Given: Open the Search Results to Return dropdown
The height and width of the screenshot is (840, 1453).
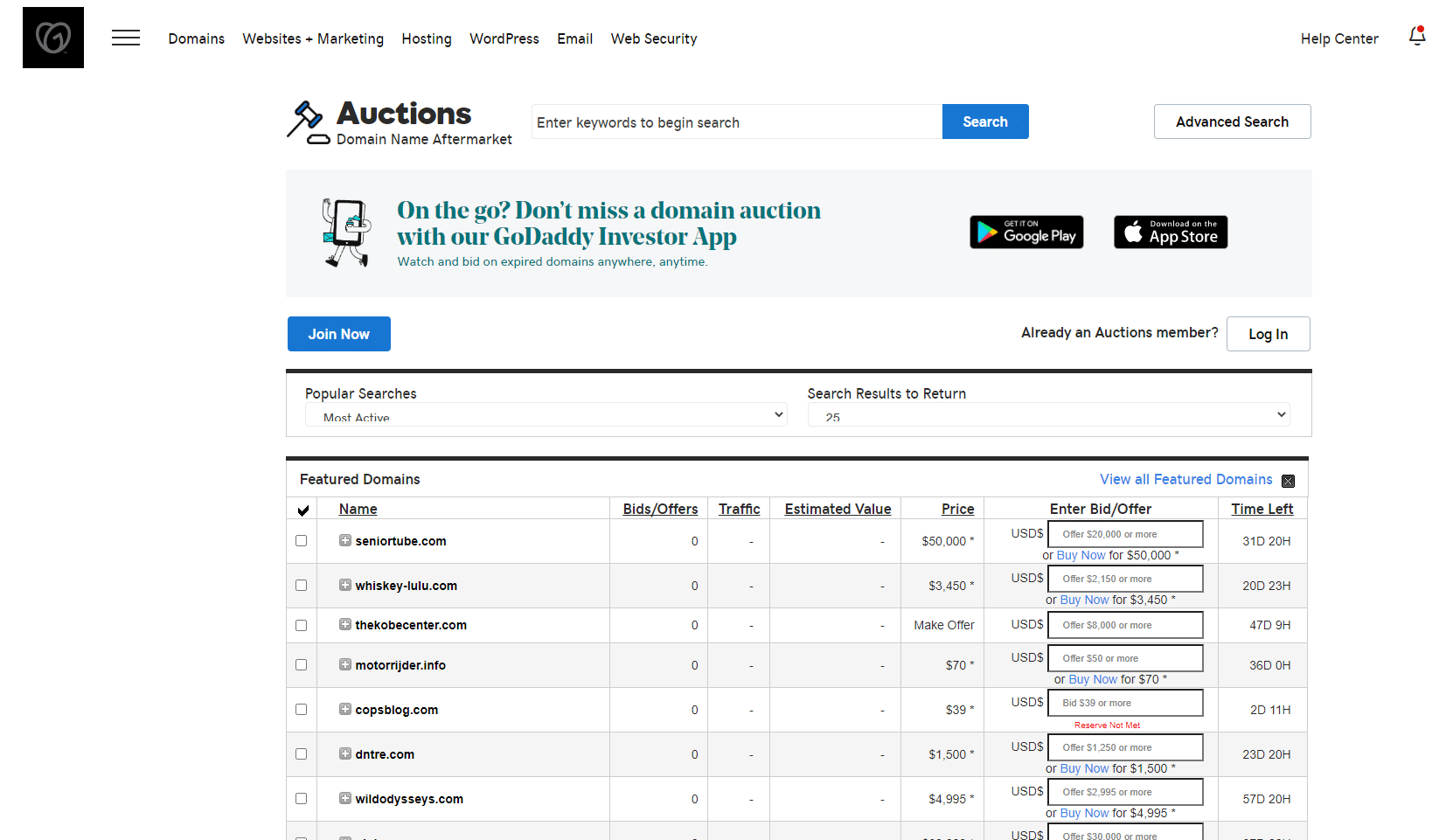Looking at the screenshot, I should point(1048,414).
